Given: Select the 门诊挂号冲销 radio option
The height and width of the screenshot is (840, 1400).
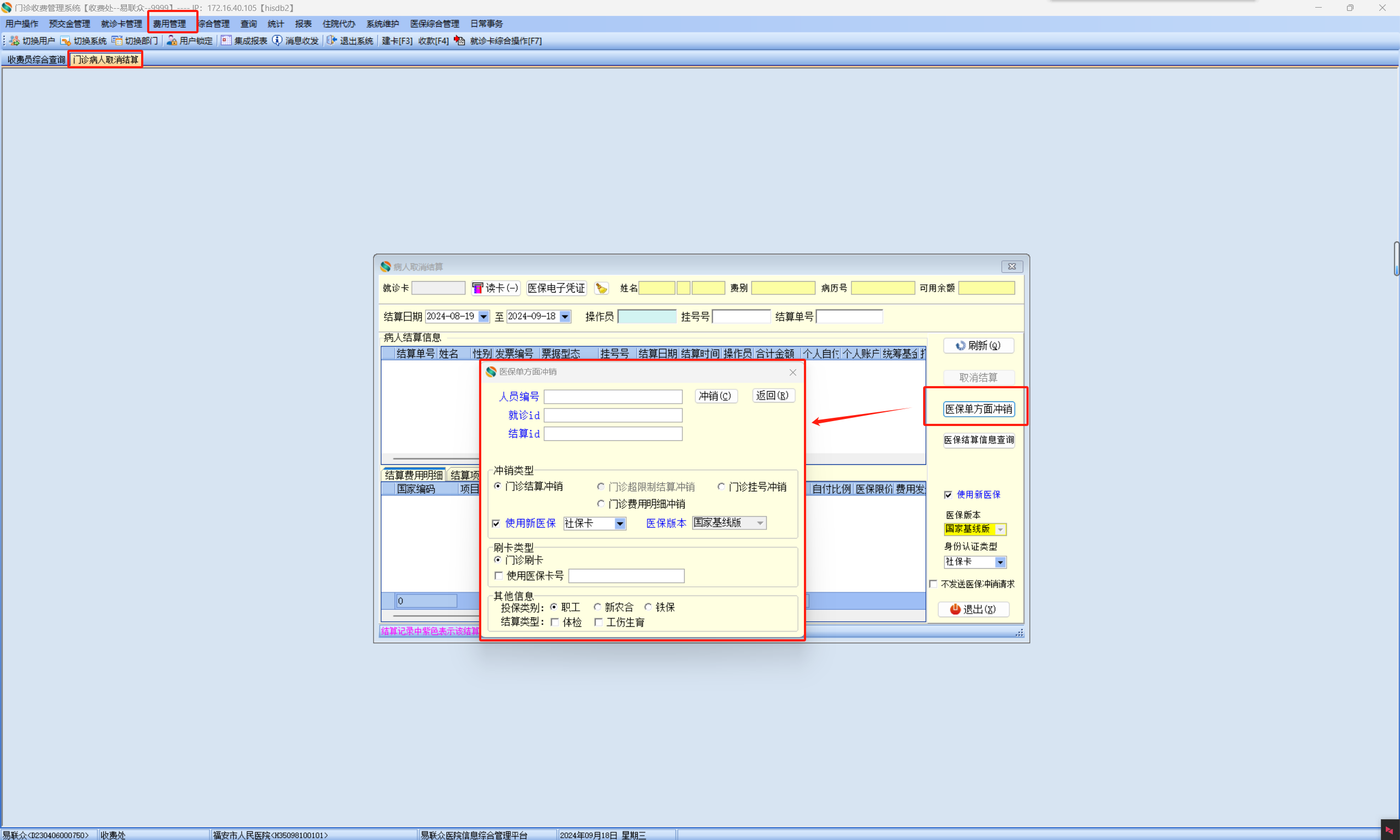Looking at the screenshot, I should click(721, 487).
